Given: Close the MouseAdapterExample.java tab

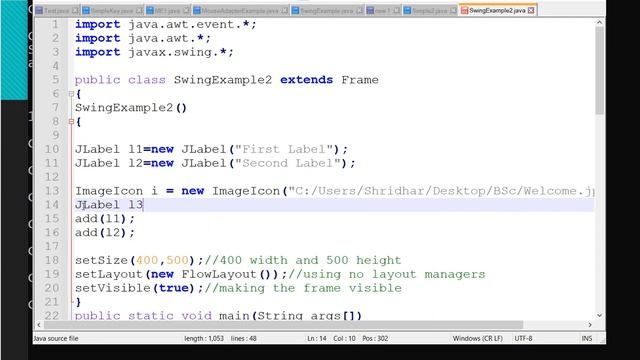Looking at the screenshot, I should click(284, 11).
